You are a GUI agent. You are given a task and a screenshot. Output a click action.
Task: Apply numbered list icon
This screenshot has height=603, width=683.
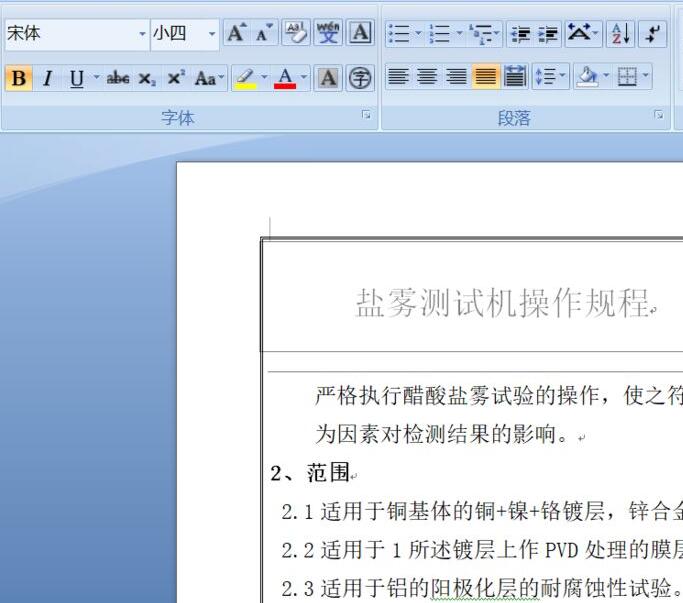pos(440,34)
